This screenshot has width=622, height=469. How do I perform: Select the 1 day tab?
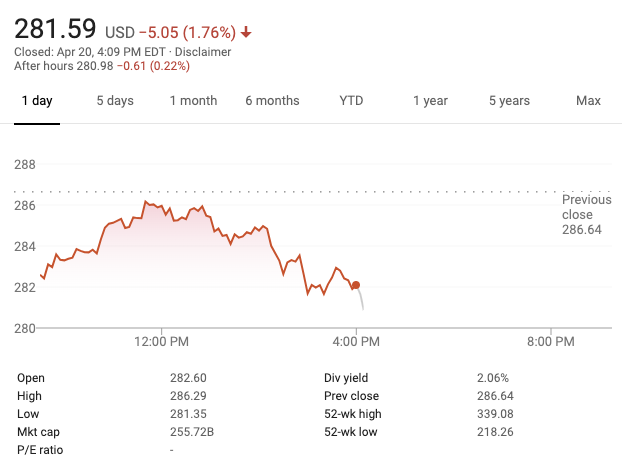tap(37, 101)
